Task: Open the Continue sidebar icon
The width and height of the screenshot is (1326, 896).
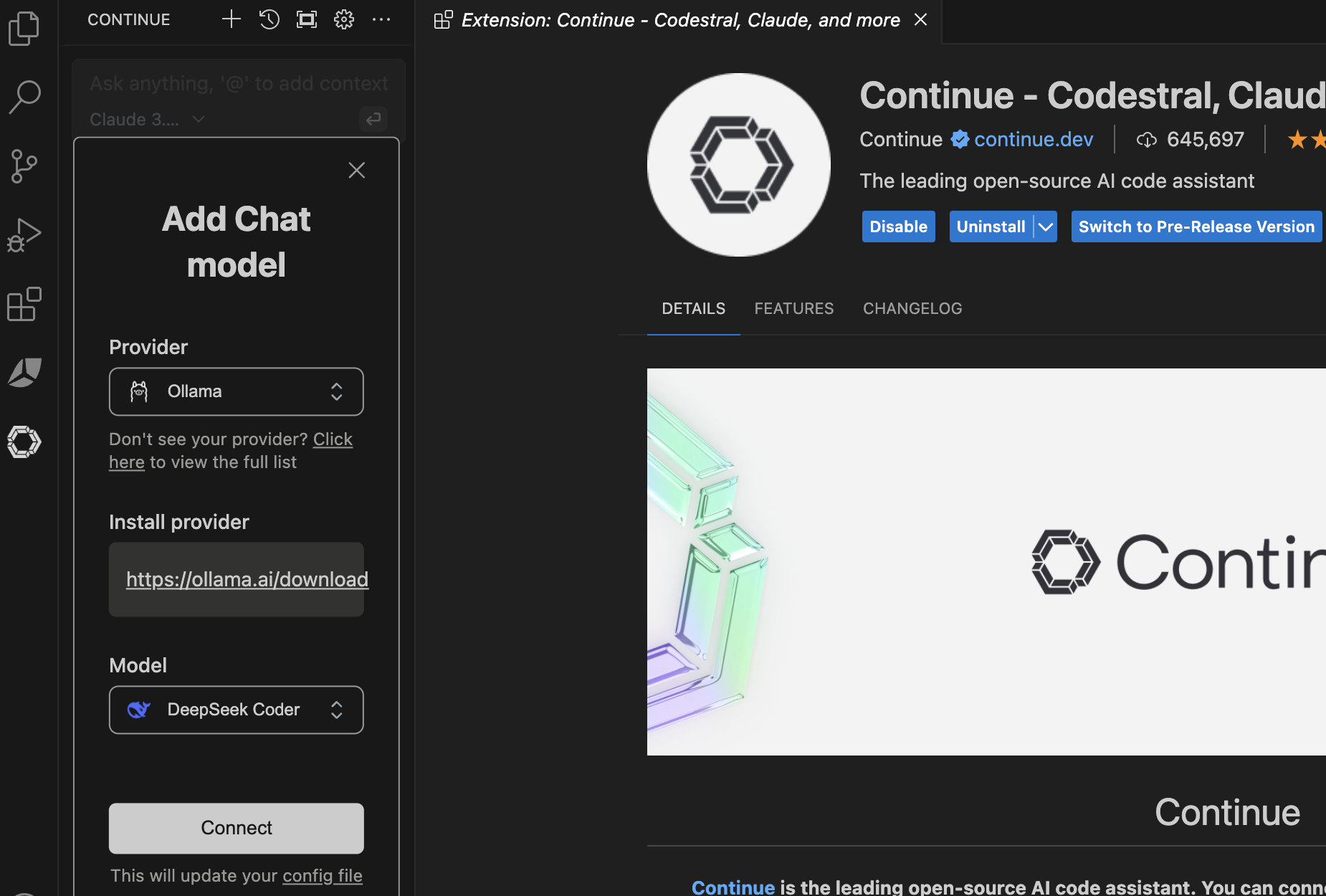Action: pyautogui.click(x=24, y=442)
